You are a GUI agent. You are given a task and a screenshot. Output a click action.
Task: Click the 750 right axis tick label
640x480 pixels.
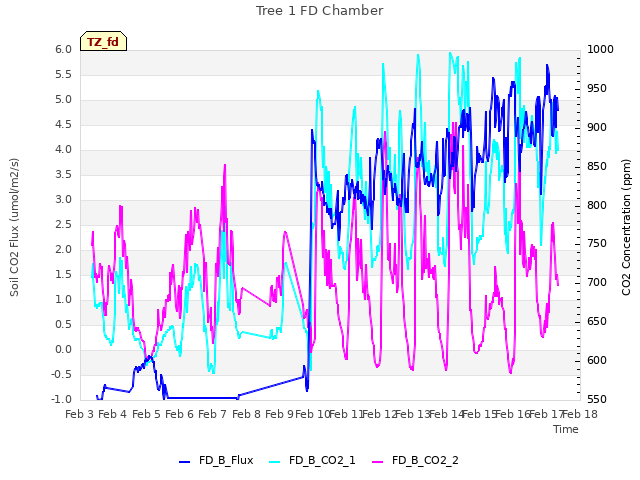click(x=597, y=244)
